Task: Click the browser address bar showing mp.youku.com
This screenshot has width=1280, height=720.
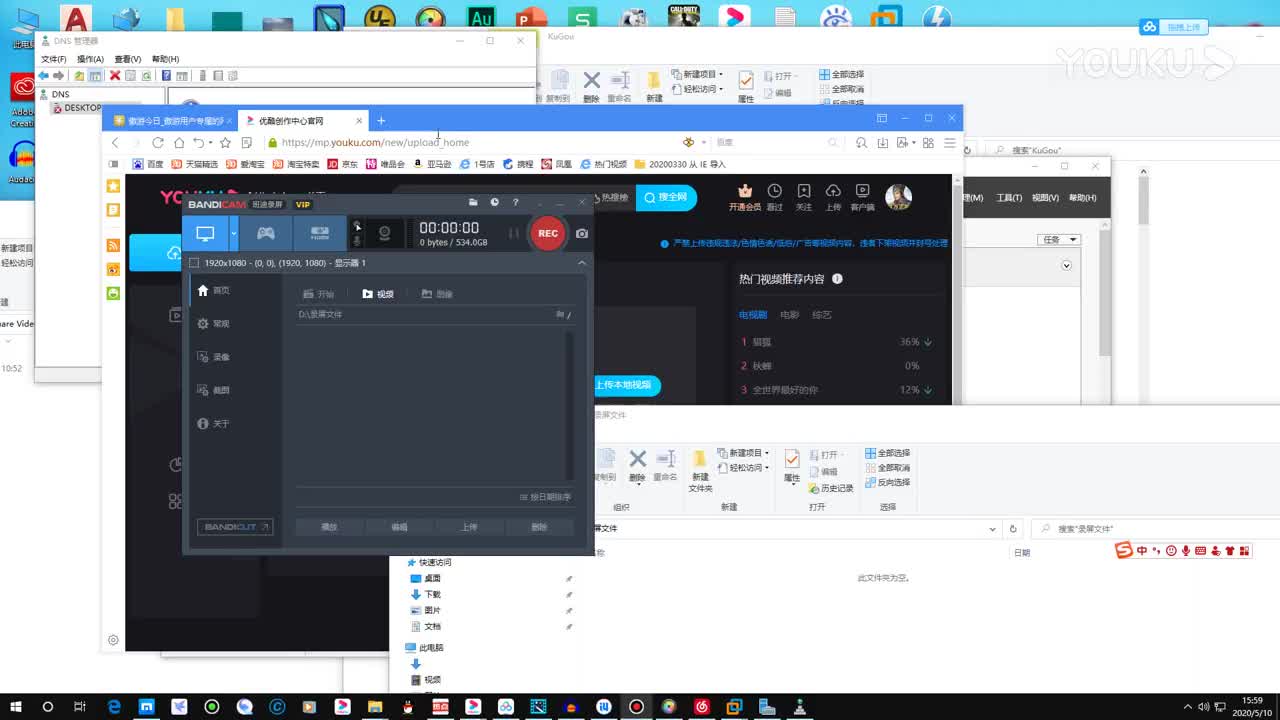Action: (x=400, y=142)
